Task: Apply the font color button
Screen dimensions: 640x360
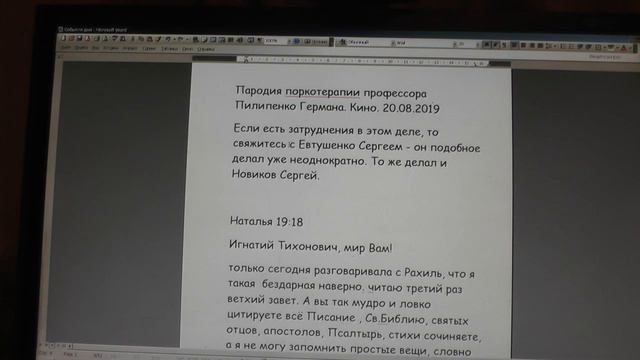Action: [x=624, y=47]
